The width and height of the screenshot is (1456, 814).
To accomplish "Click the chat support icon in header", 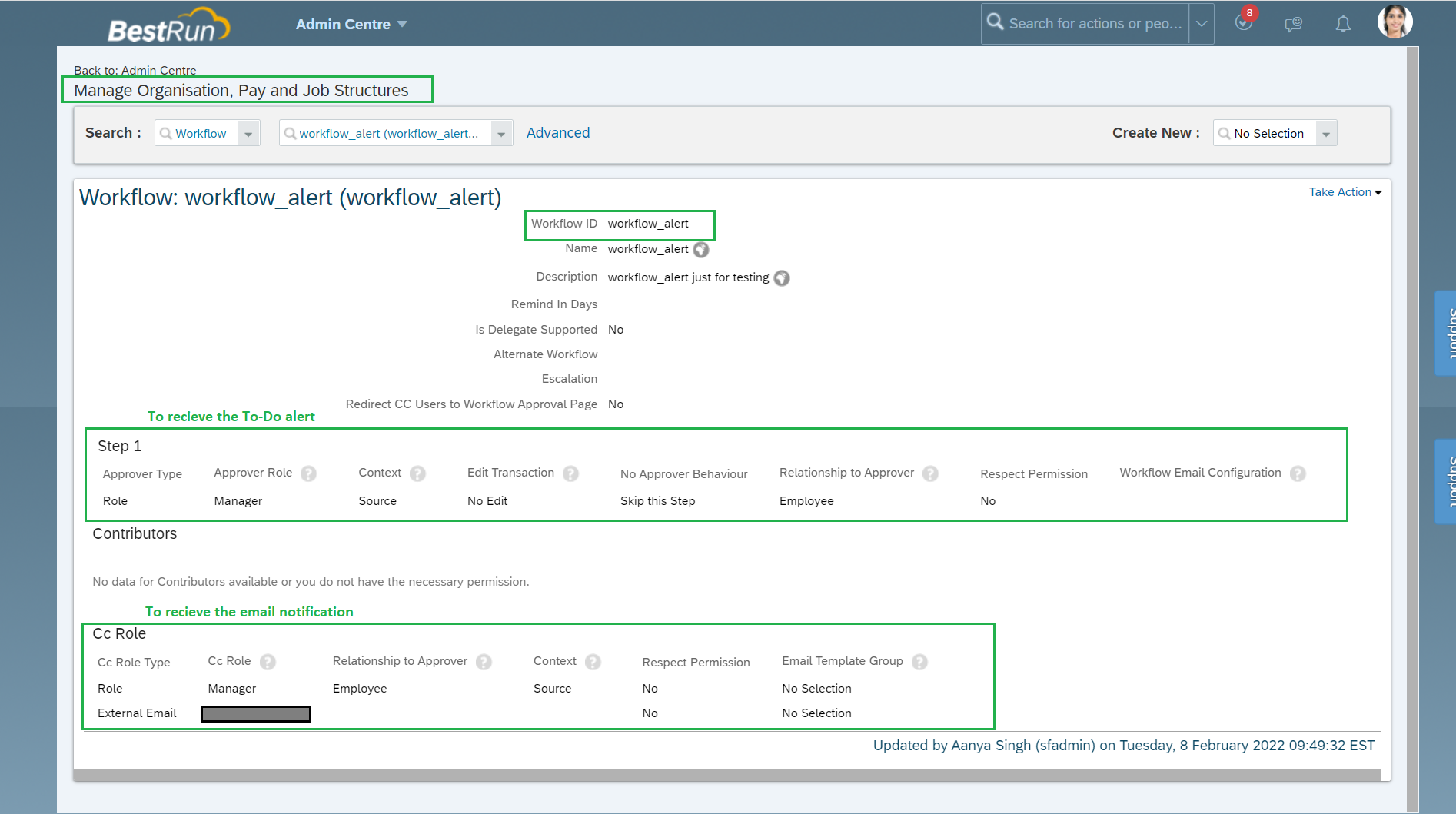I will pyautogui.click(x=1293, y=25).
